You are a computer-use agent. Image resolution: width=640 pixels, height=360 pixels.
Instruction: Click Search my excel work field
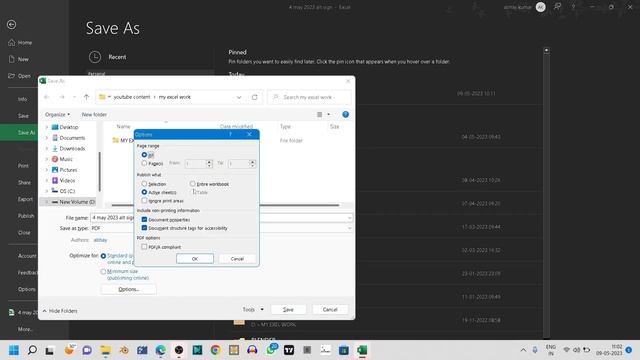(309, 97)
